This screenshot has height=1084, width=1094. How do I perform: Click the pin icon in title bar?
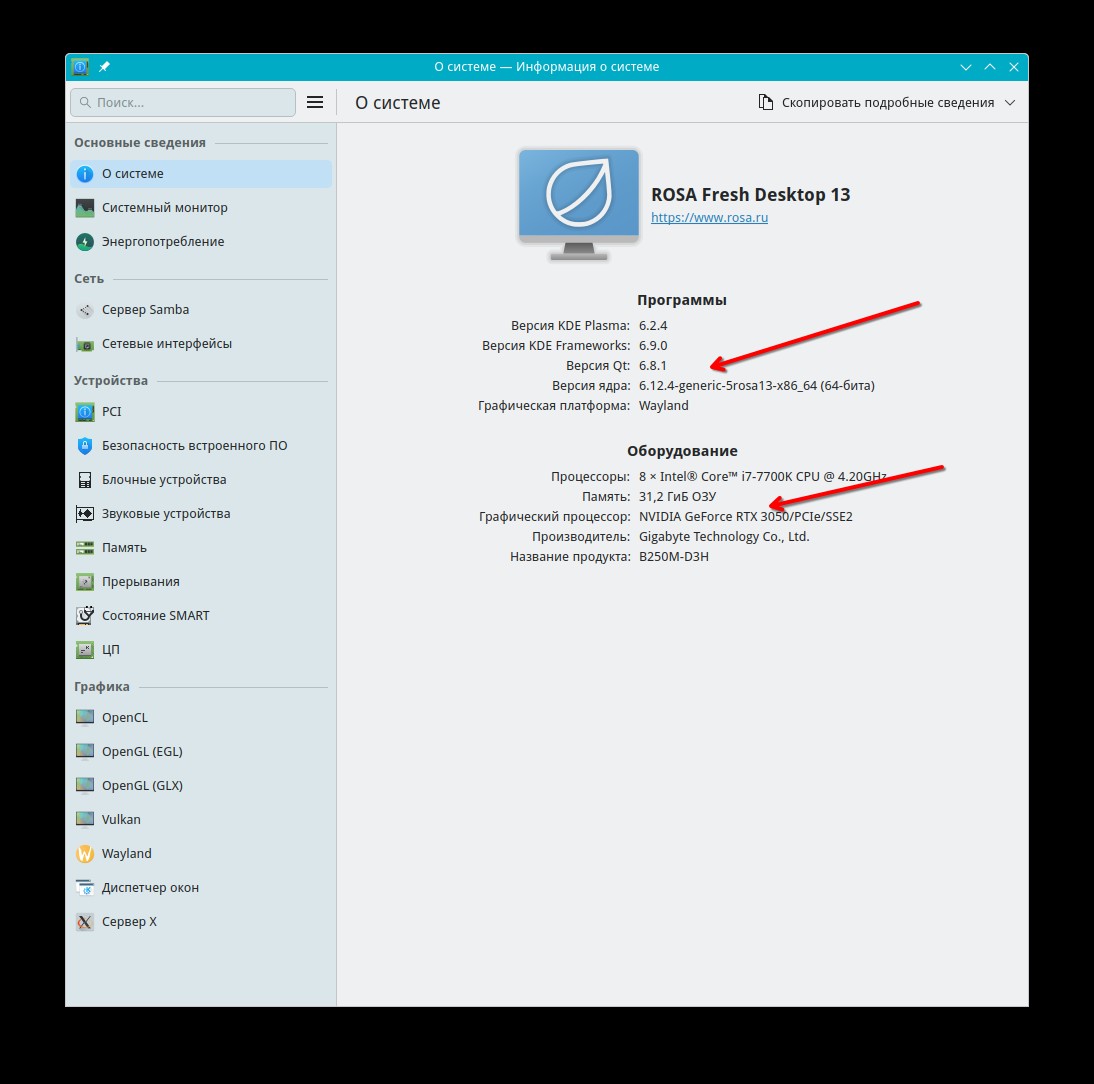(x=104, y=67)
